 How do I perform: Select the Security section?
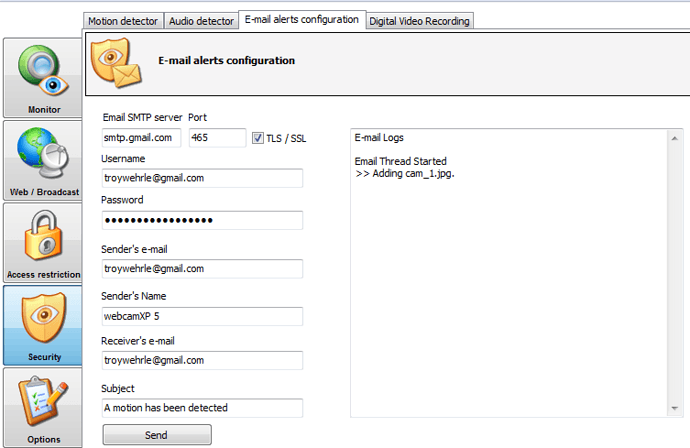43,325
